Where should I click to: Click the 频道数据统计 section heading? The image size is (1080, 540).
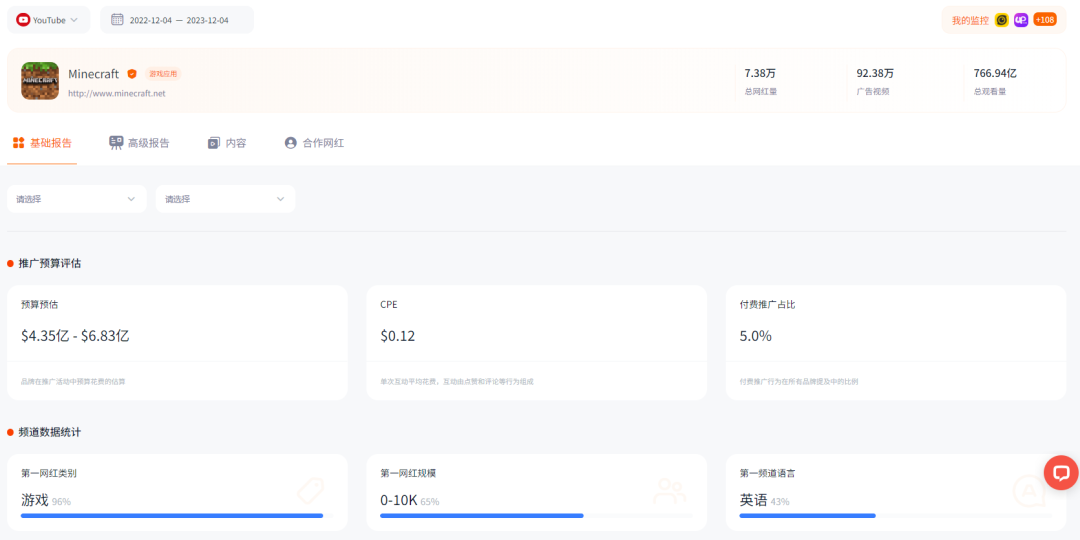point(50,433)
